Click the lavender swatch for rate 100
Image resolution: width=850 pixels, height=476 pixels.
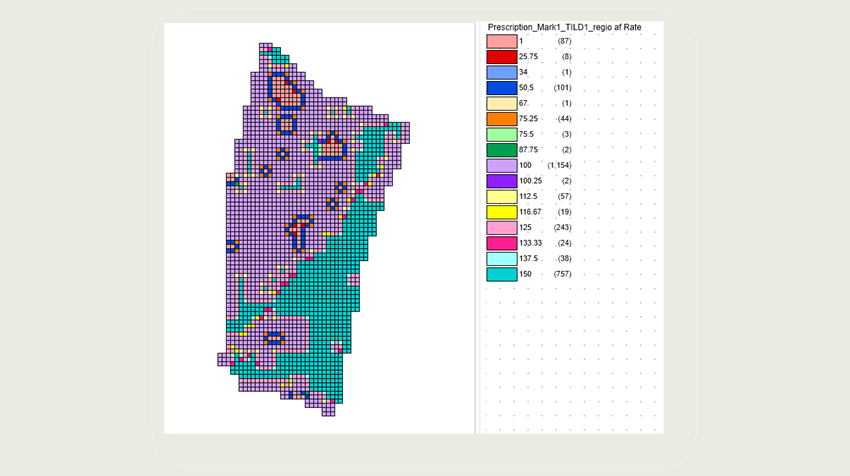coord(501,165)
